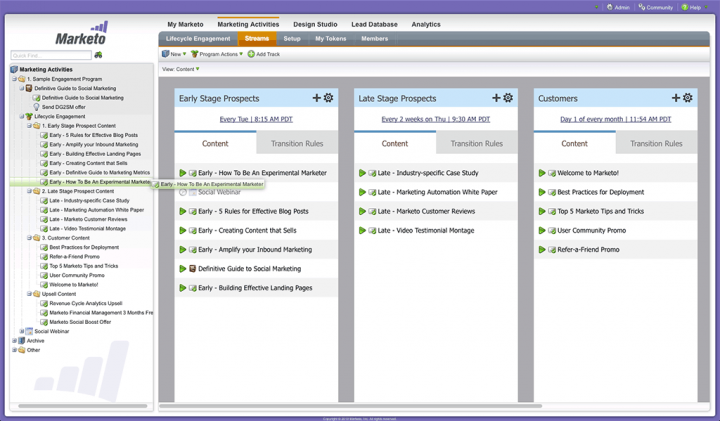This screenshot has height=421, width=720.
Task: Select Send DG2SM offer in the tree
Action: coord(63,107)
